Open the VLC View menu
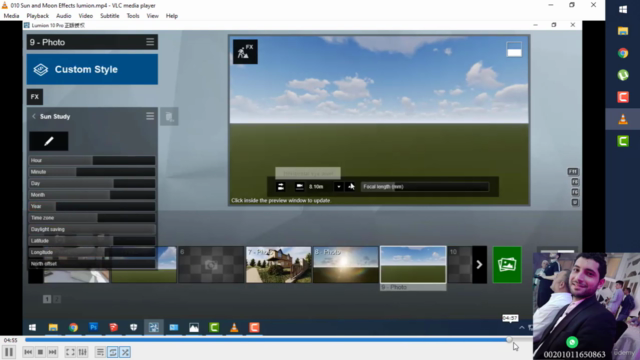Viewport: 640px width, 360px height. (153, 16)
